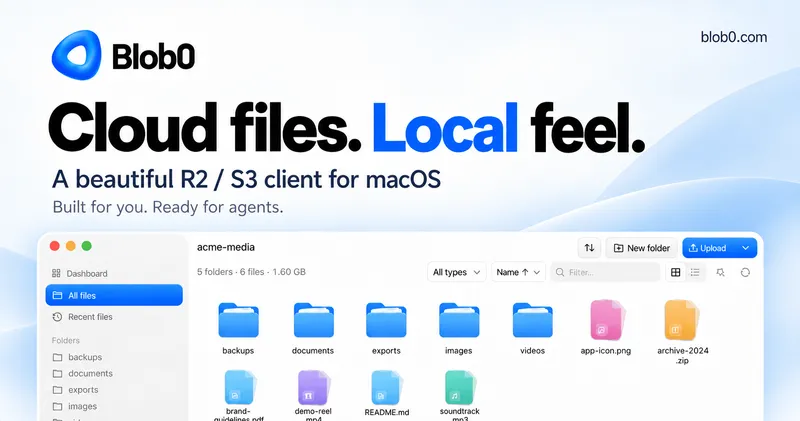Close the window with the red button
This screenshot has height=421, width=800.
point(55,246)
